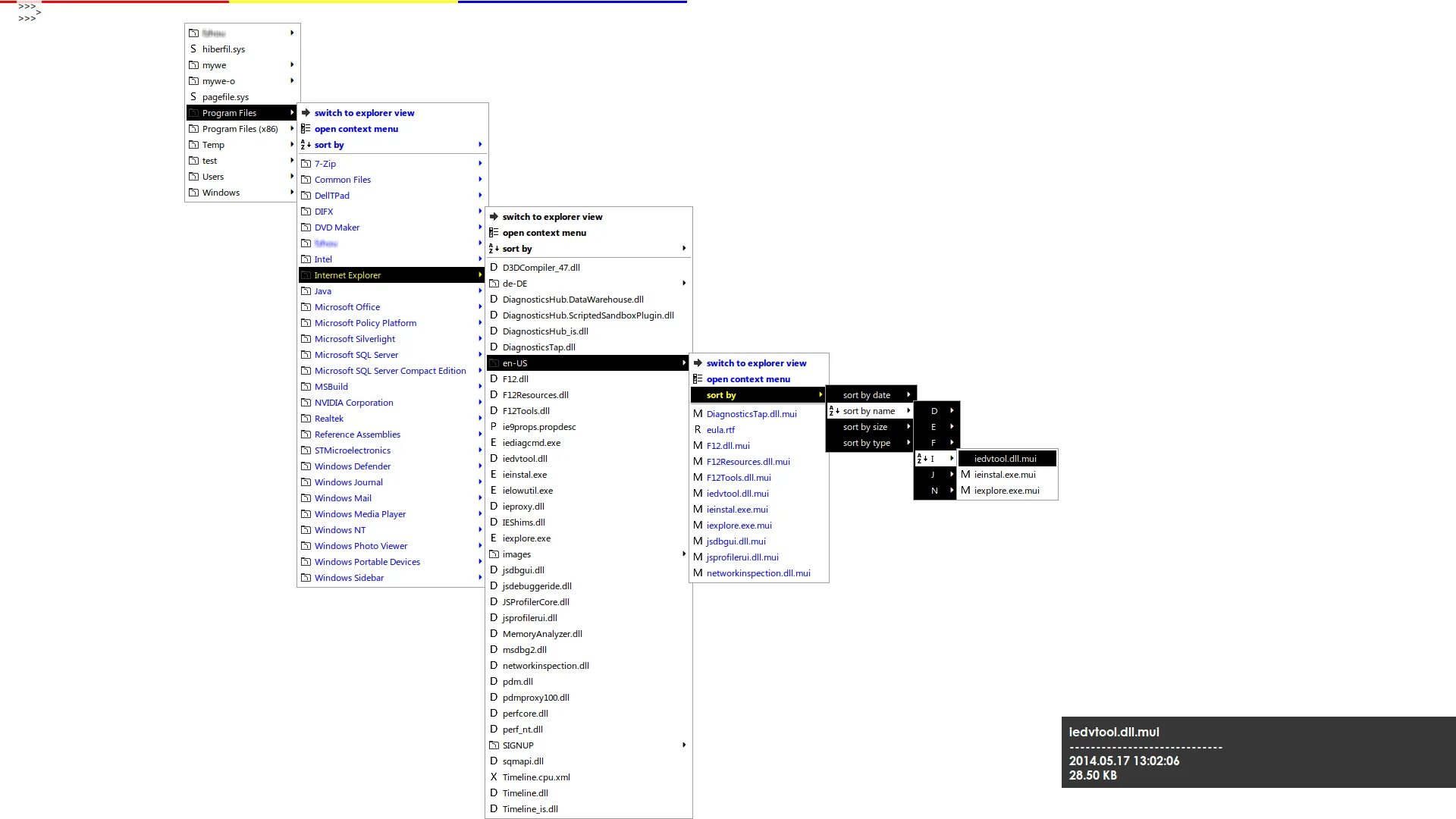Expand the letter N group arrow
1456x819 pixels.
click(x=952, y=491)
